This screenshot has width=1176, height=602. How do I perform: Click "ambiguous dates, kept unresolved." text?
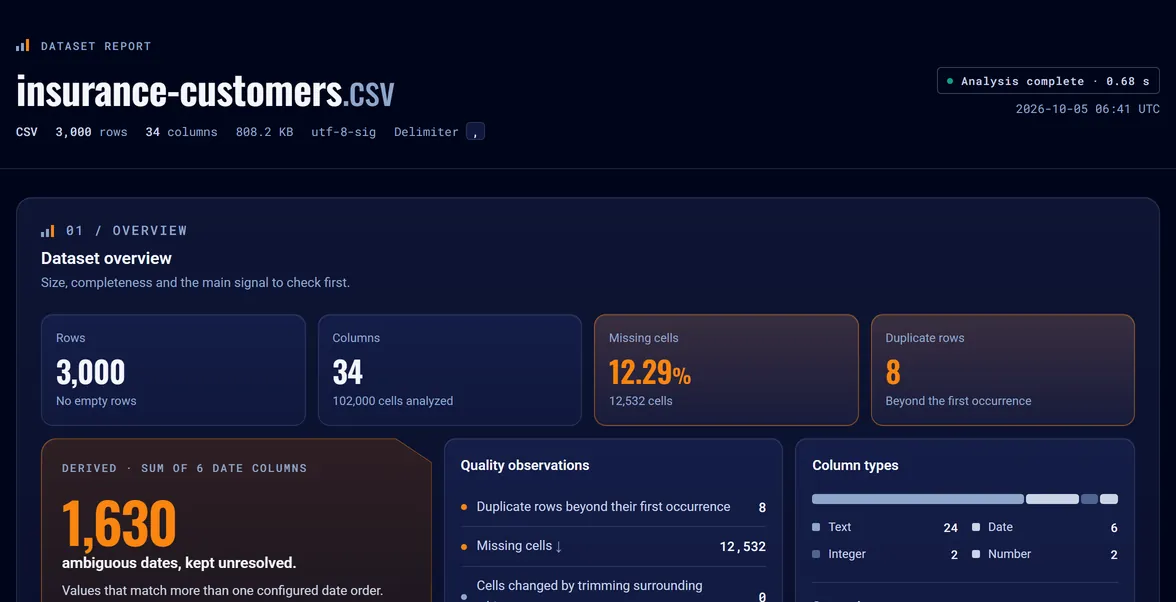pos(179,563)
